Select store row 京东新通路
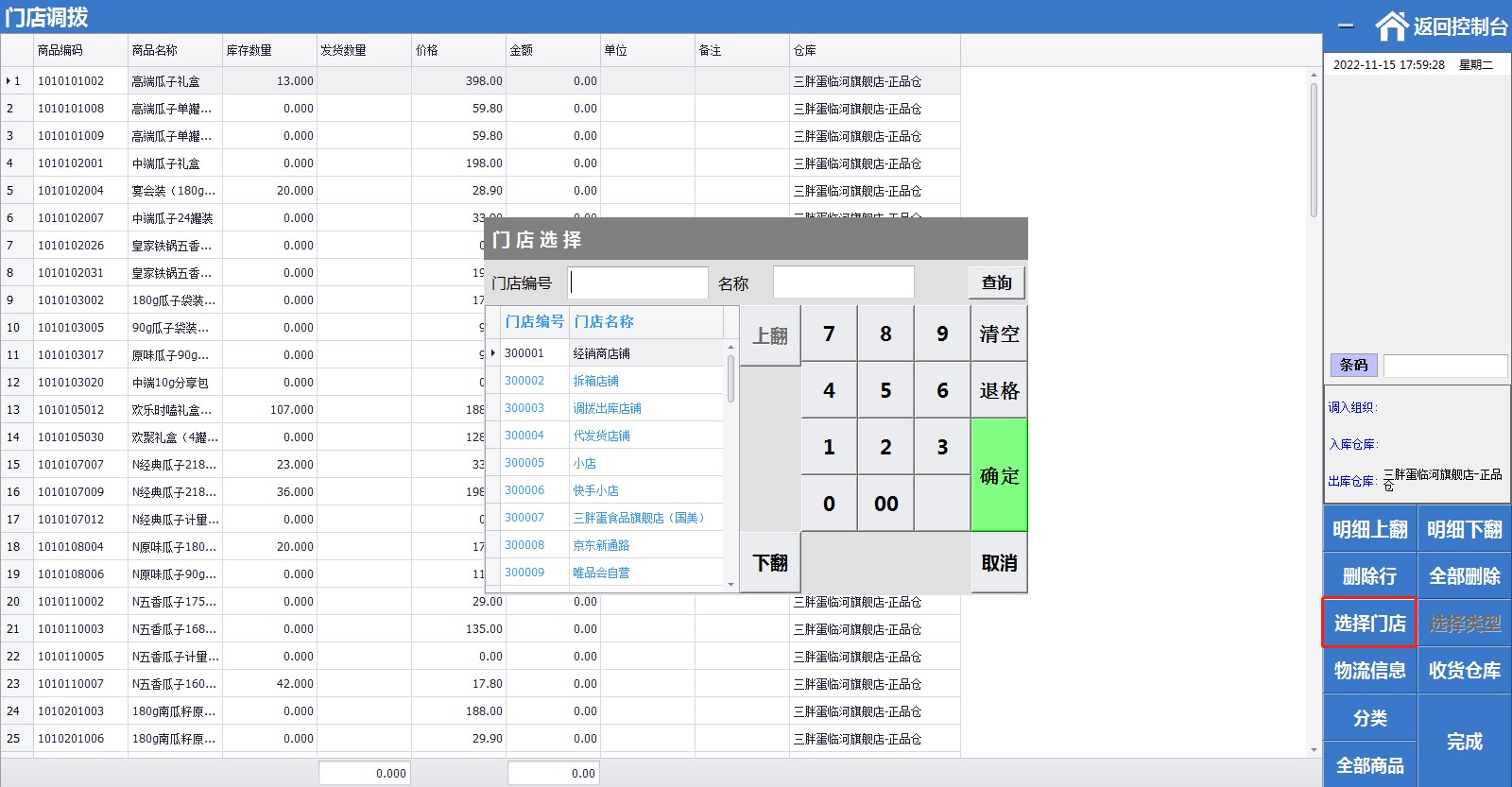This screenshot has height=787, width=1512. pyautogui.click(x=605, y=545)
